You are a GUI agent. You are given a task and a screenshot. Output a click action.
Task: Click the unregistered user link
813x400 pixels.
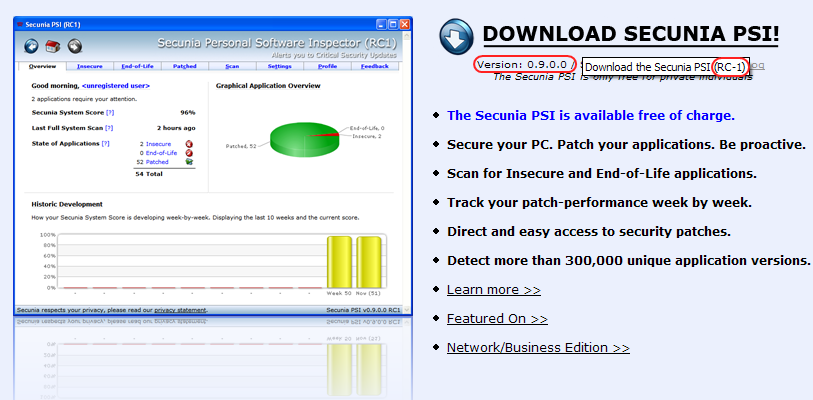coord(116,86)
